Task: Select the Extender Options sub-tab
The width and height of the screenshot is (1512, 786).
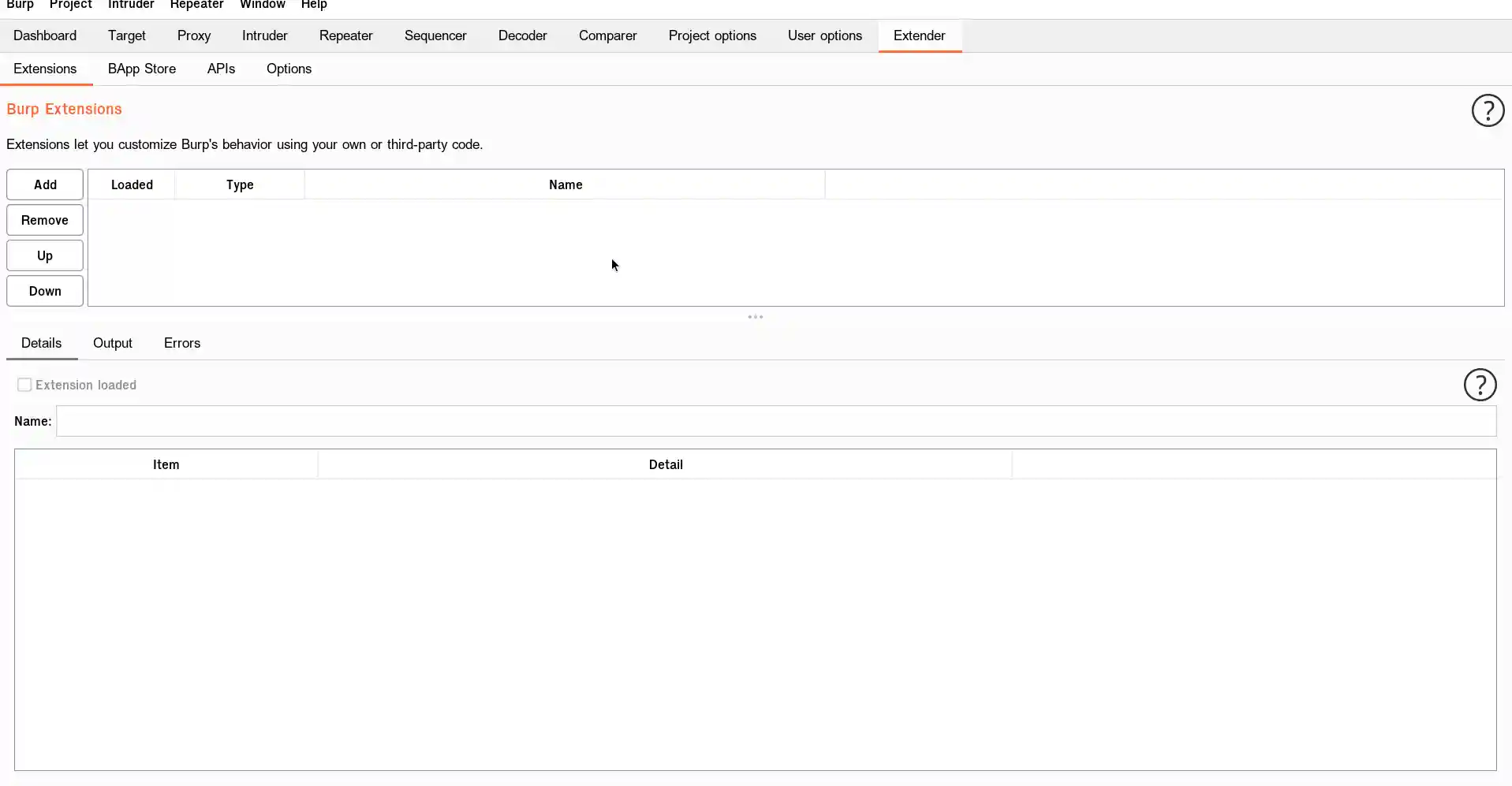Action: (x=289, y=69)
